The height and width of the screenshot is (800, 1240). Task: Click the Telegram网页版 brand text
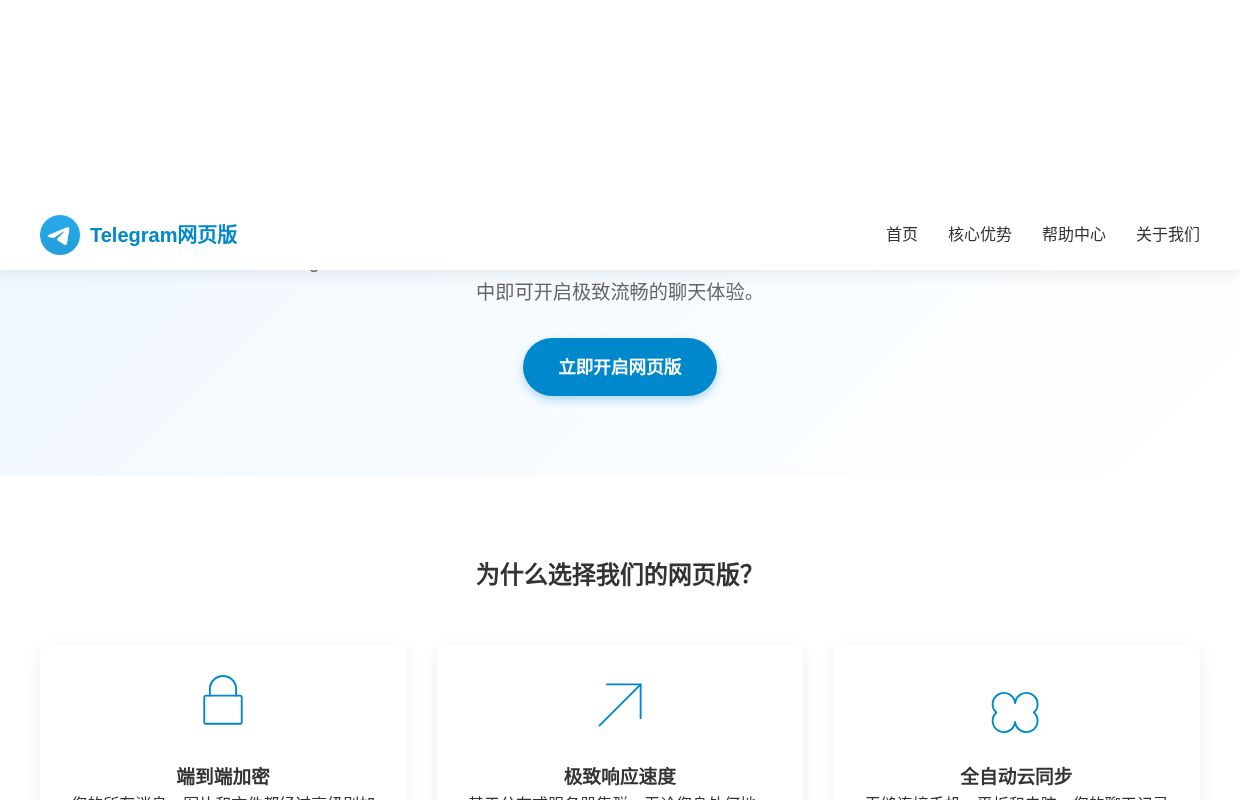(x=163, y=235)
